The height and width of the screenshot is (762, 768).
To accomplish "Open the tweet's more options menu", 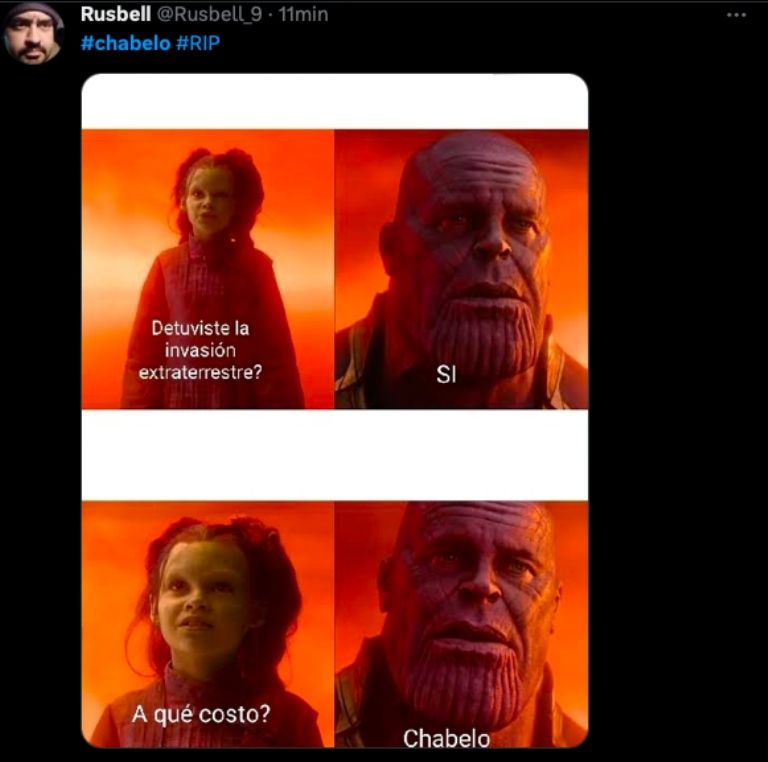I will pyautogui.click(x=736, y=15).
